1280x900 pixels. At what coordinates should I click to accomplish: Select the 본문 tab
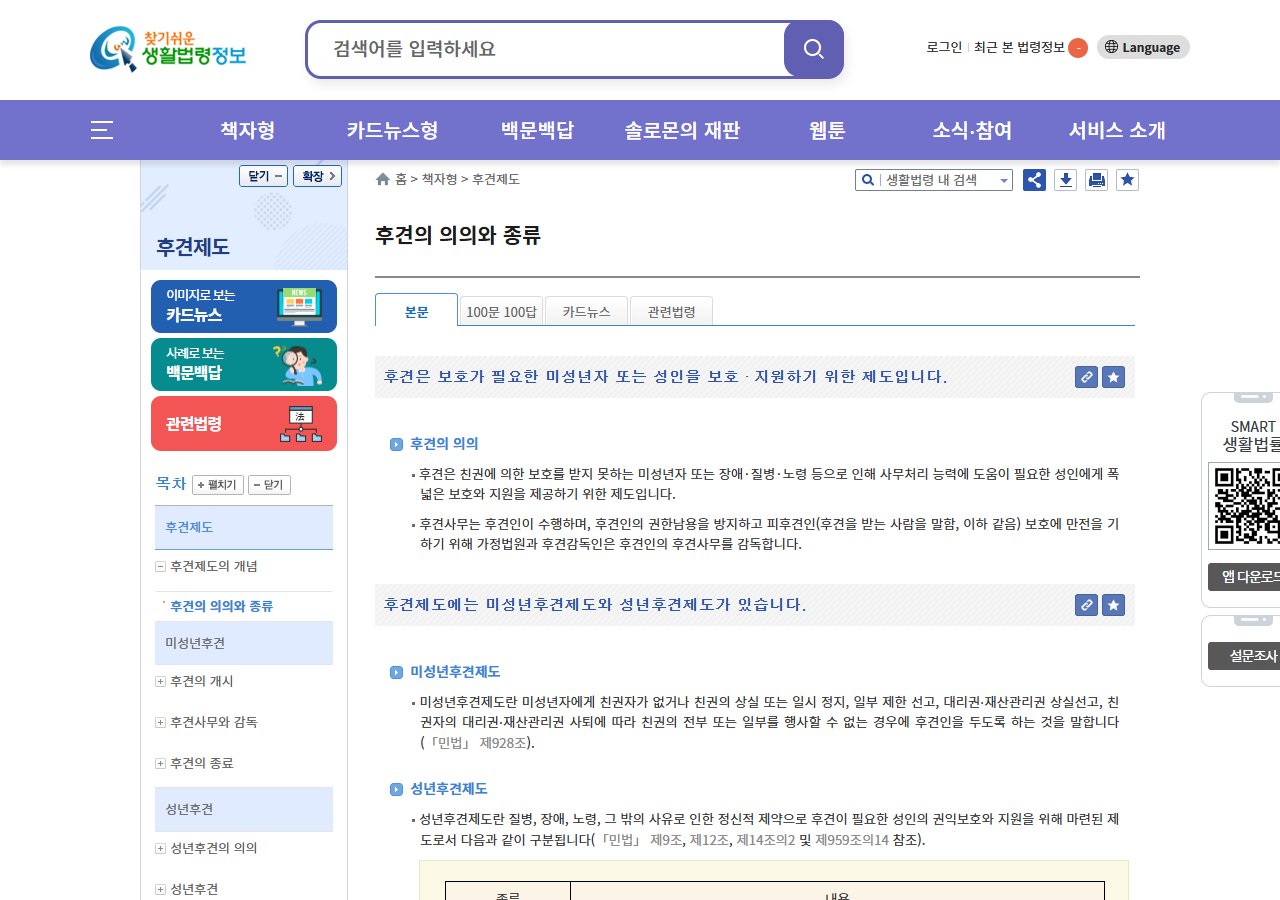(x=416, y=310)
